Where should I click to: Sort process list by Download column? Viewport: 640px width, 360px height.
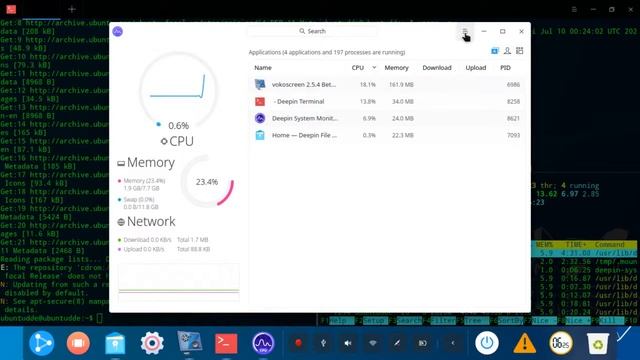pos(437,68)
